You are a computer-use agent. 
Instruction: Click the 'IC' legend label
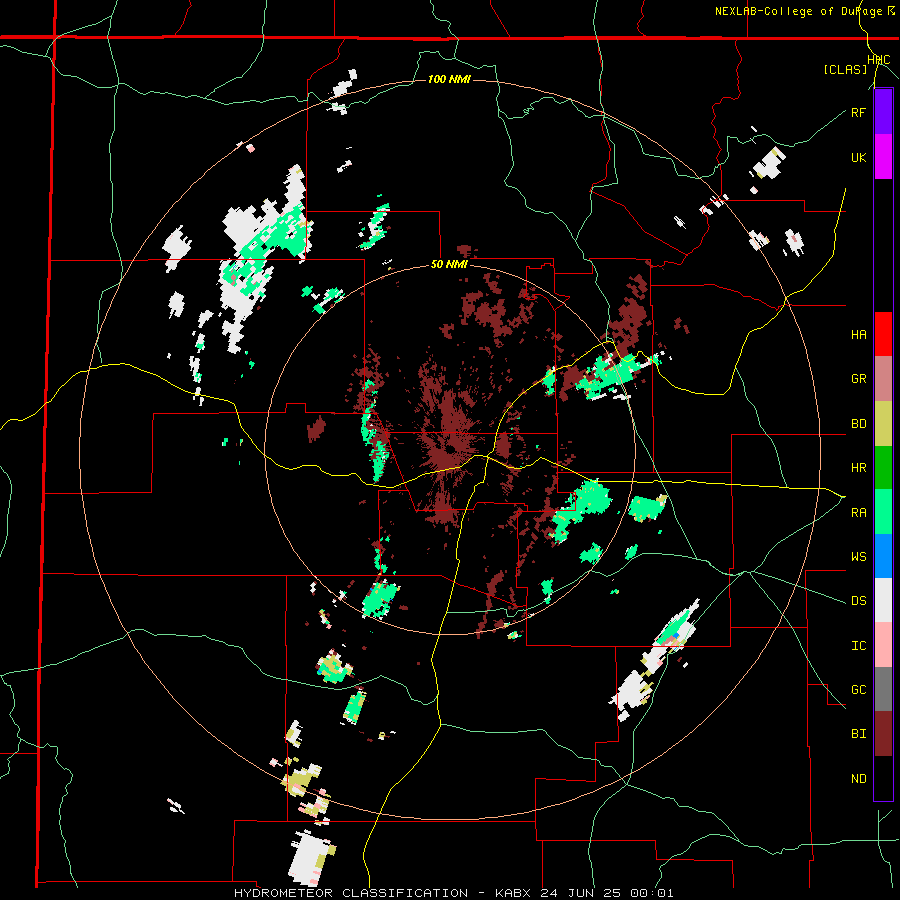click(x=858, y=645)
